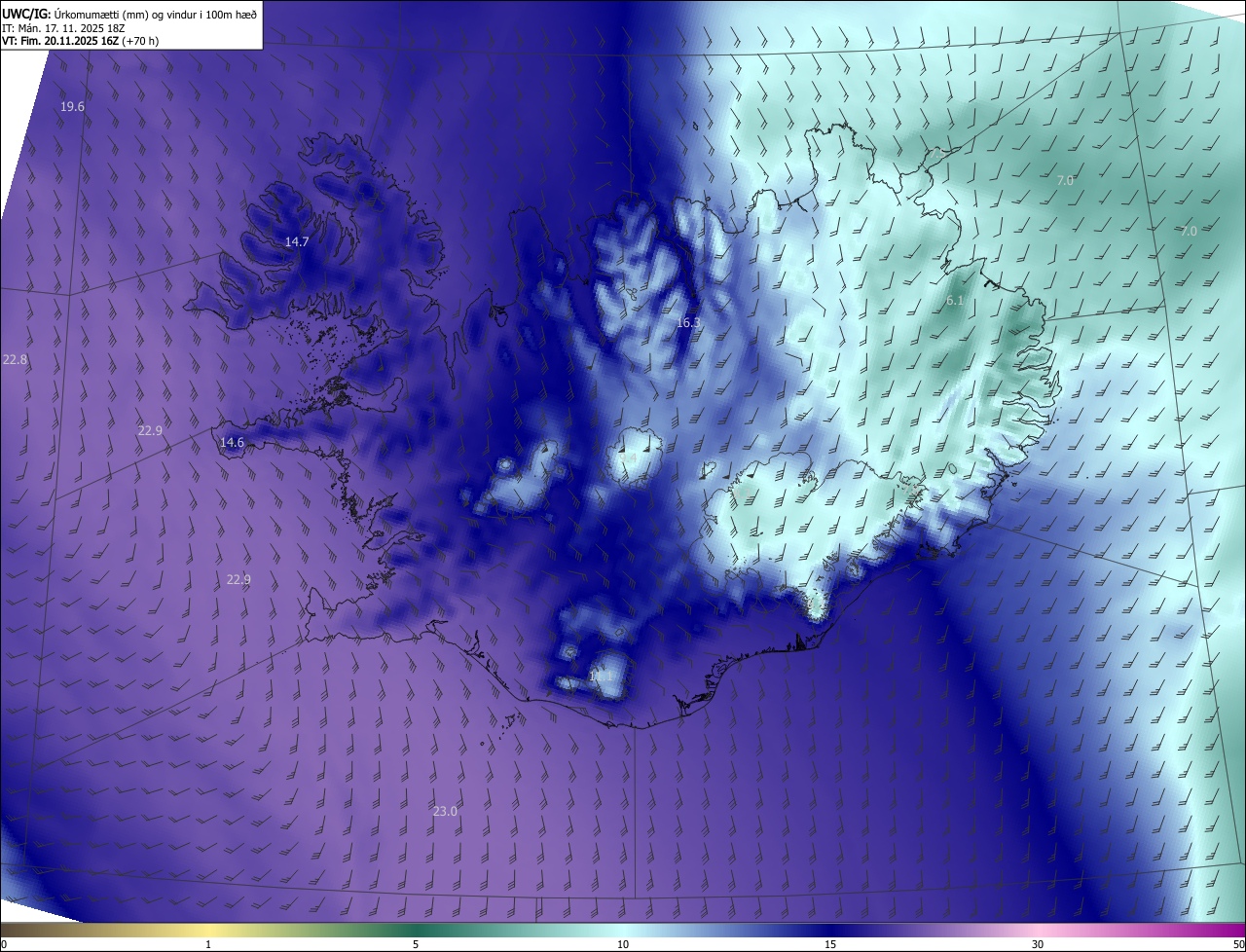Select the 'IT: Mán. 17. 11. 2025 18Z' line
Image resolution: width=1246 pixels, height=952 pixels.
click(x=64, y=27)
